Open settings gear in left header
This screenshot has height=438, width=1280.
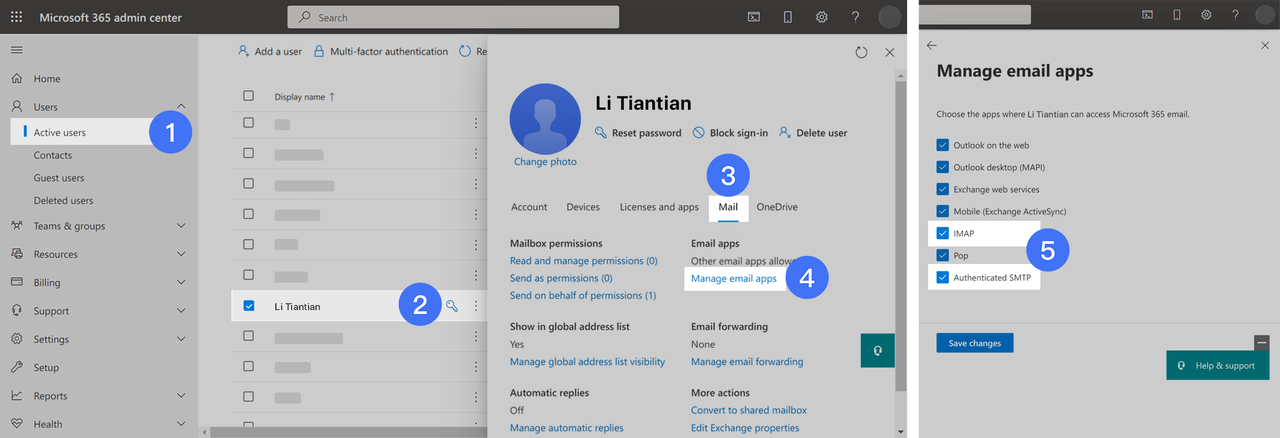pyautogui.click(x=822, y=17)
